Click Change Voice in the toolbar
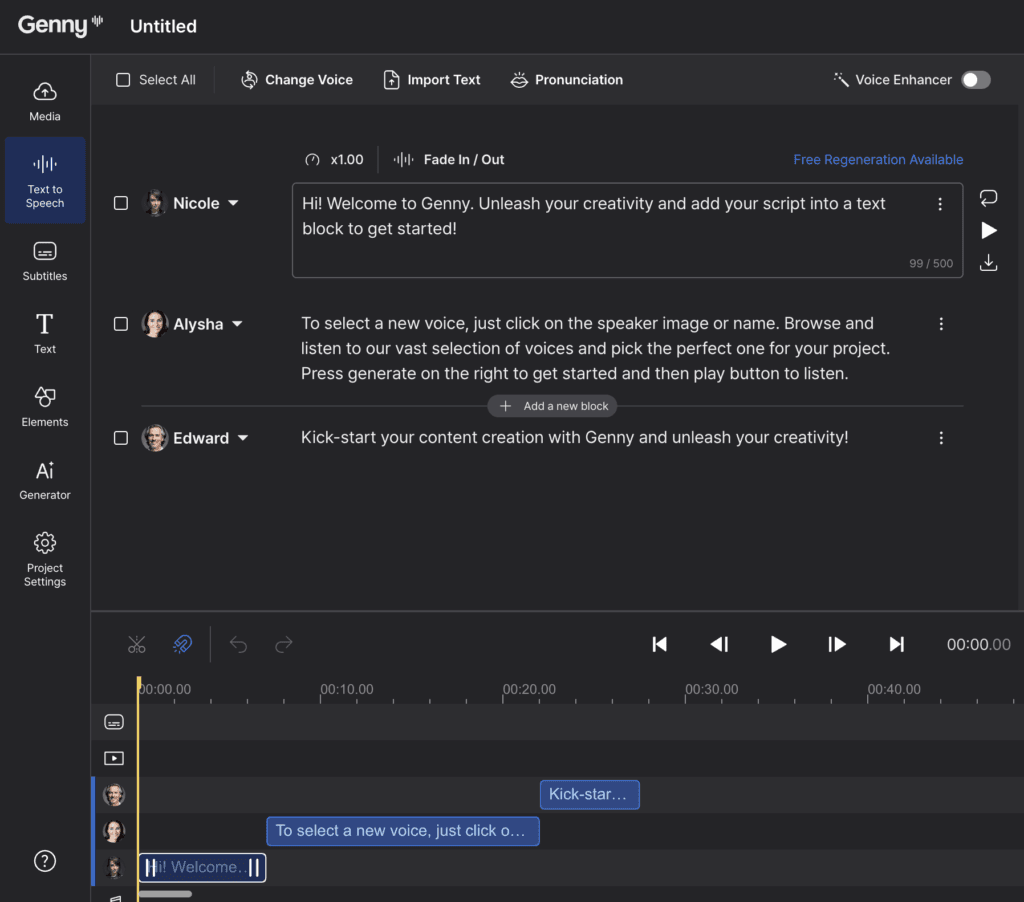Viewport: 1024px width, 902px height. pyautogui.click(x=297, y=80)
